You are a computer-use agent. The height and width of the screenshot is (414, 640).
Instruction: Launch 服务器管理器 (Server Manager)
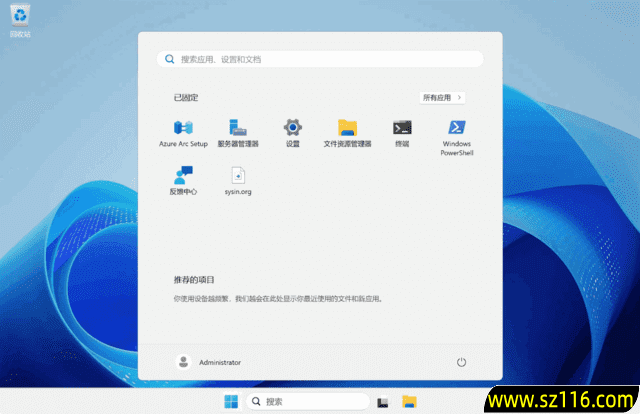pyautogui.click(x=238, y=128)
